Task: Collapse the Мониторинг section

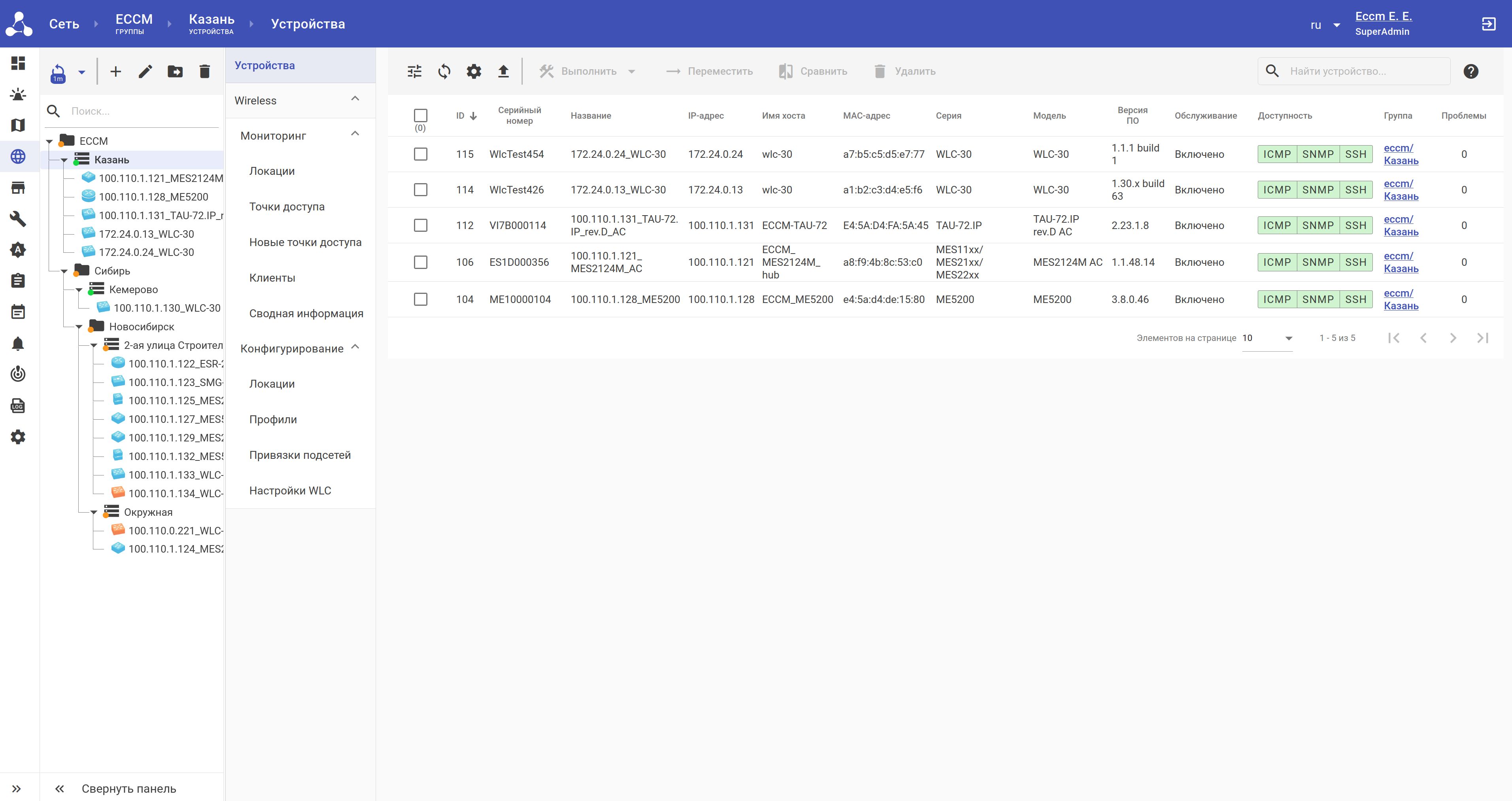Action: tap(355, 134)
